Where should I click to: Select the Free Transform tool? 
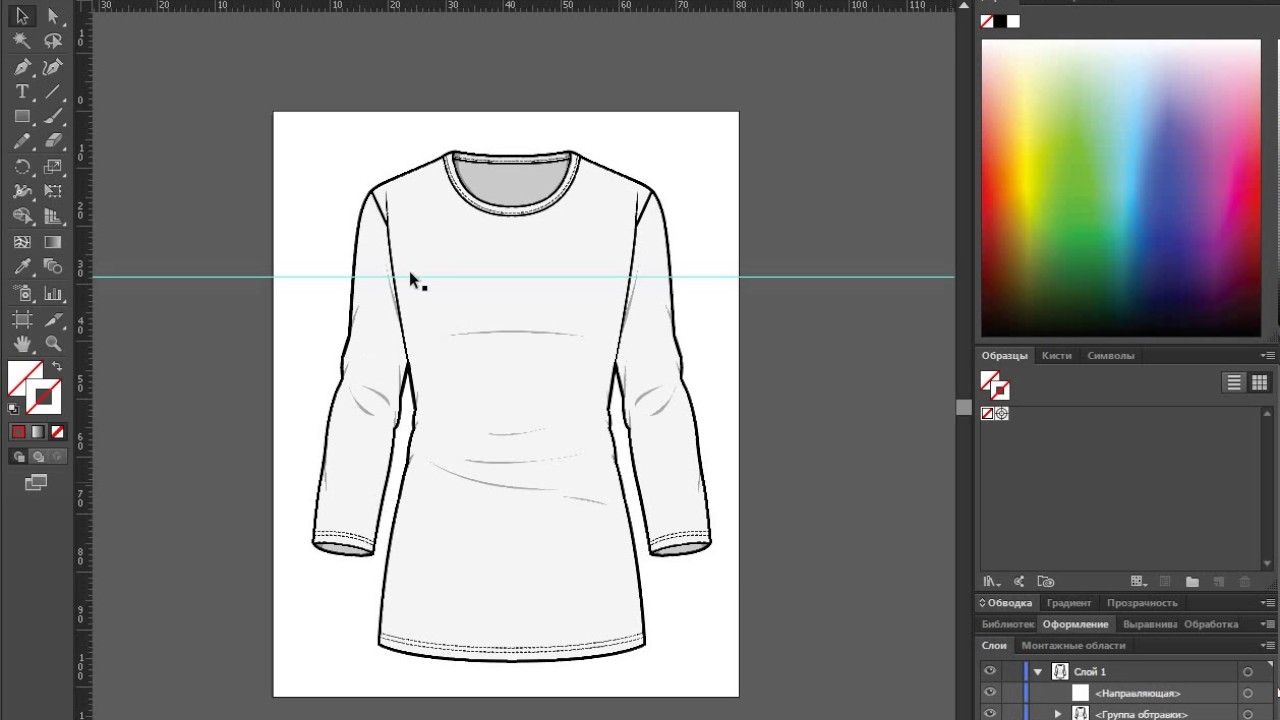53,191
